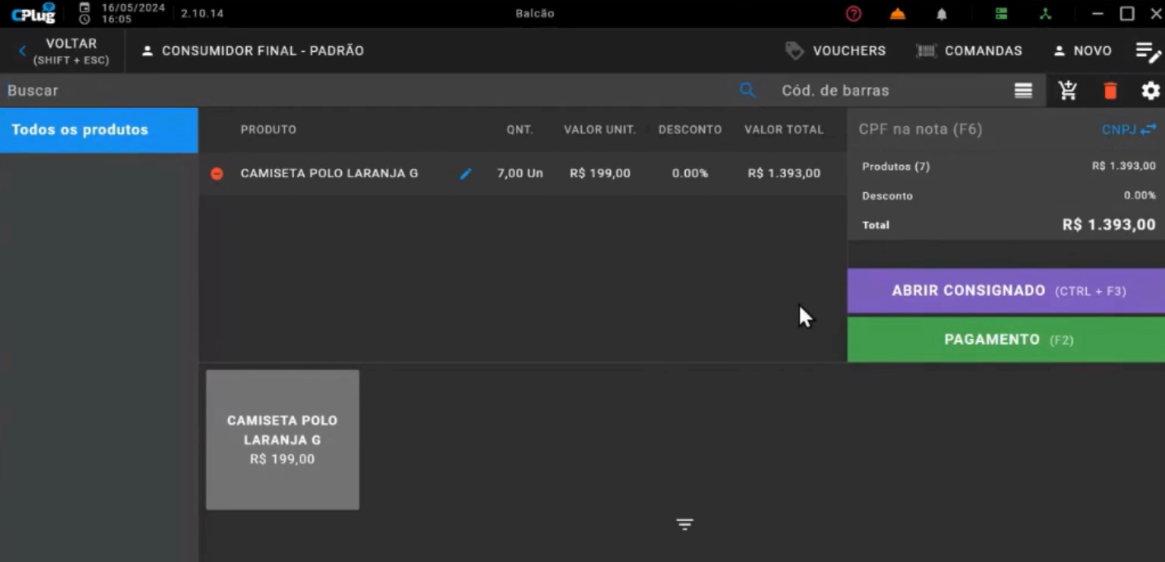Click the green server status icon

coord(1001,14)
